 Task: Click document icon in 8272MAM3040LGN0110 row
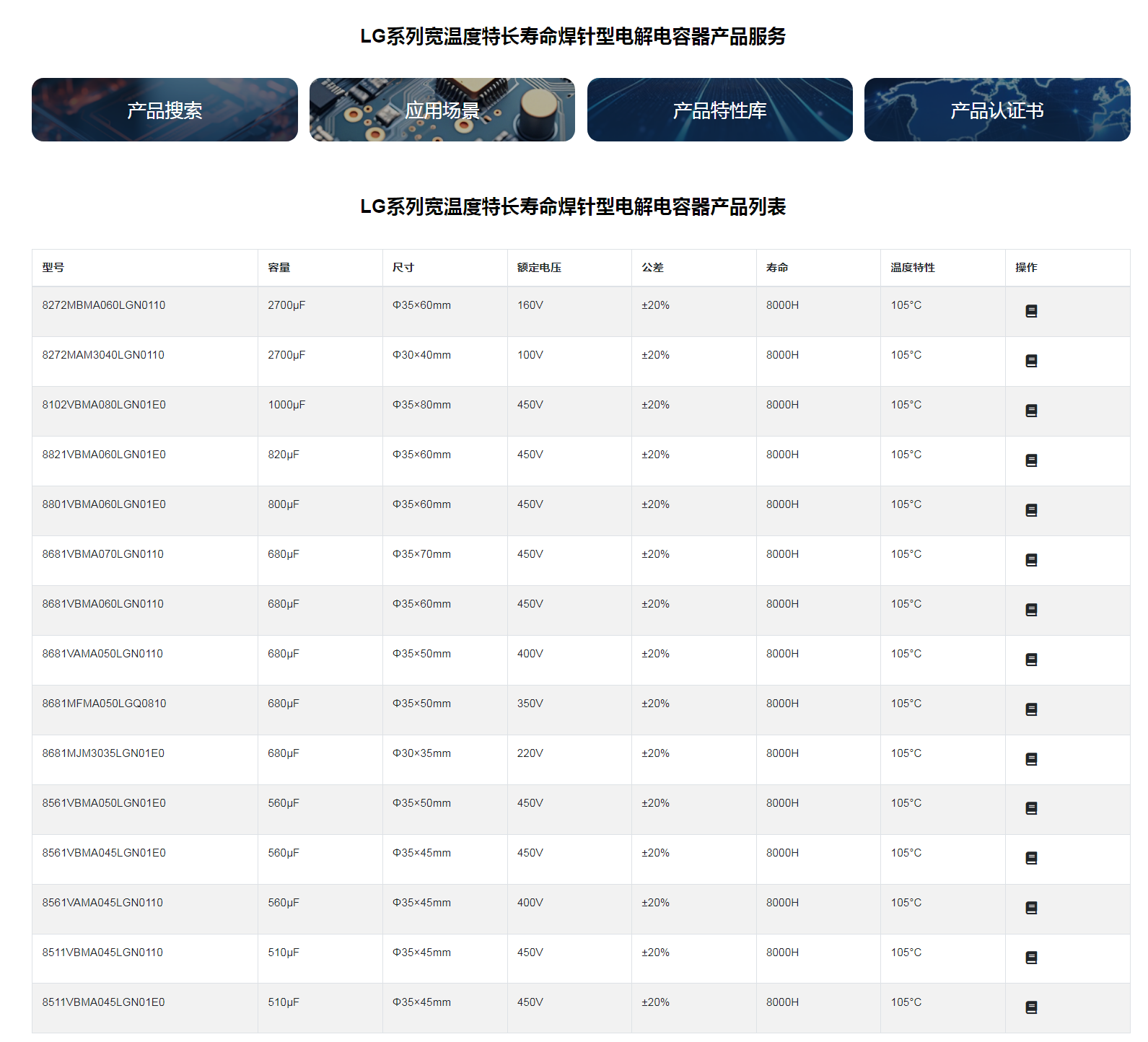pyautogui.click(x=1031, y=361)
